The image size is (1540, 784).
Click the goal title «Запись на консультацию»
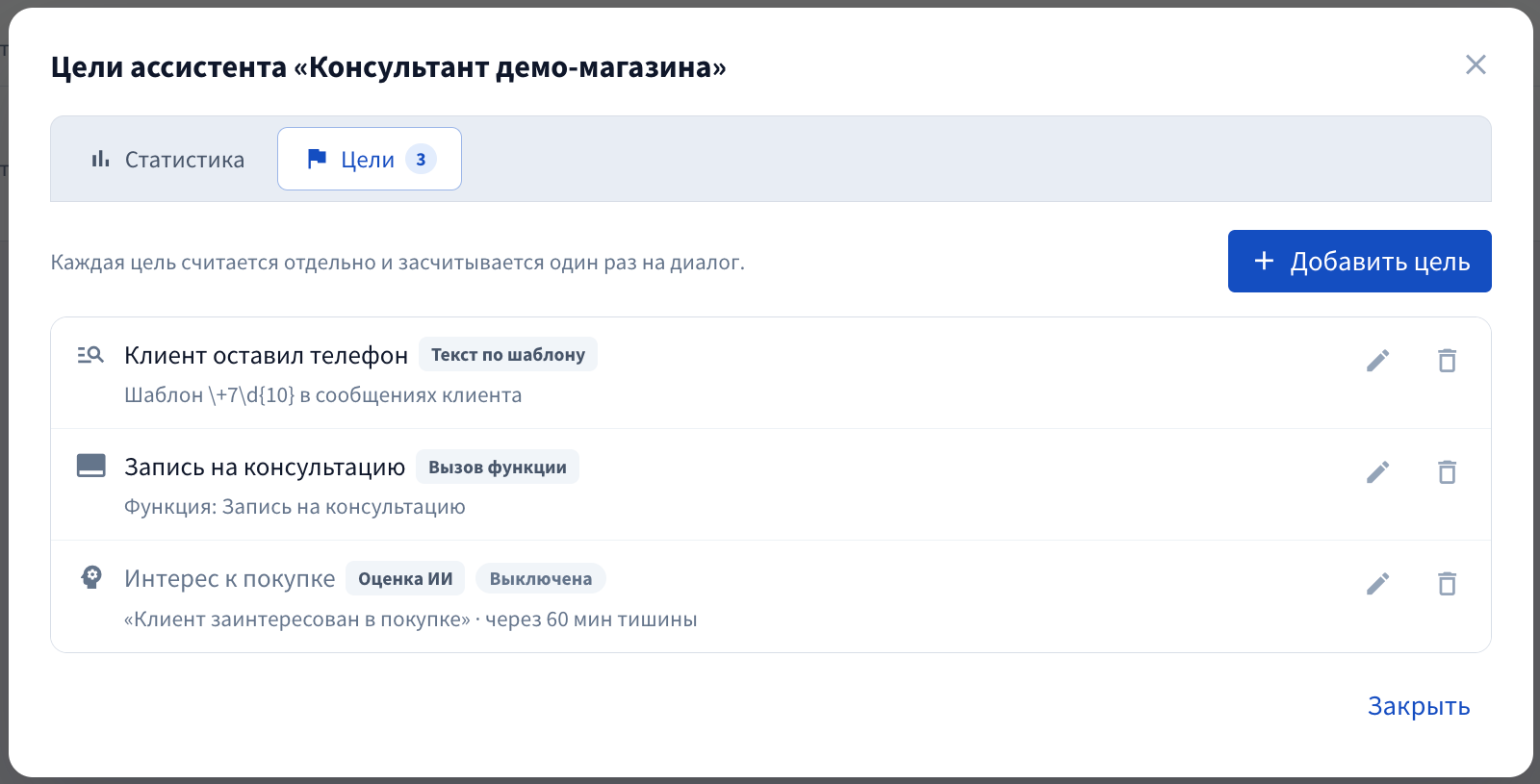coord(265,467)
